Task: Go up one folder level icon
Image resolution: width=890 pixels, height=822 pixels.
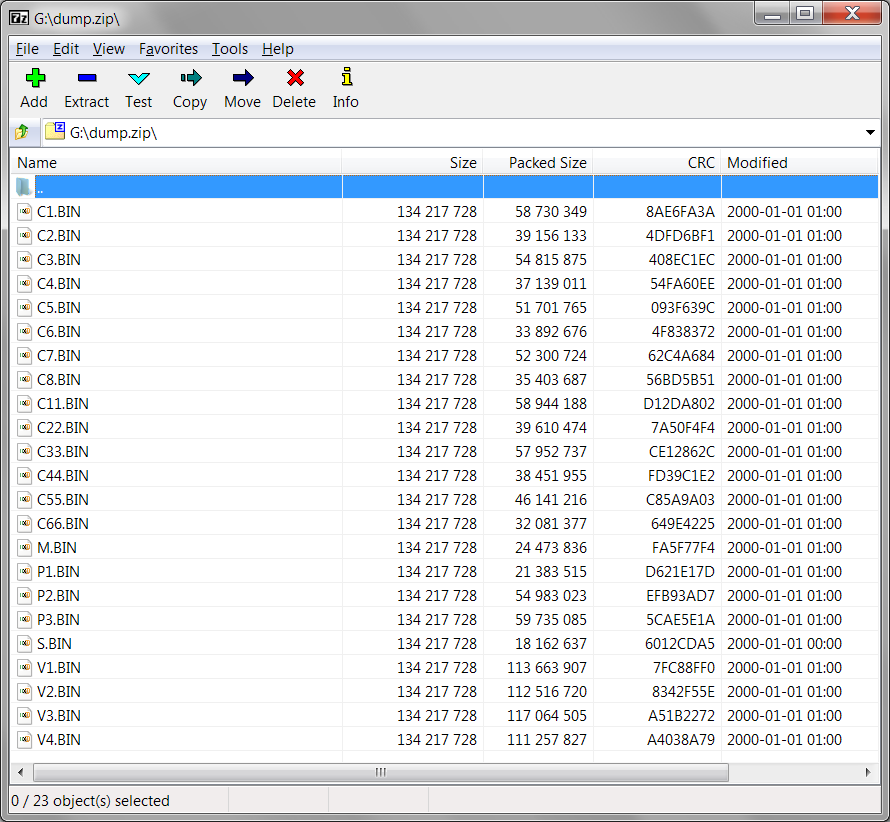Action: (x=22, y=132)
